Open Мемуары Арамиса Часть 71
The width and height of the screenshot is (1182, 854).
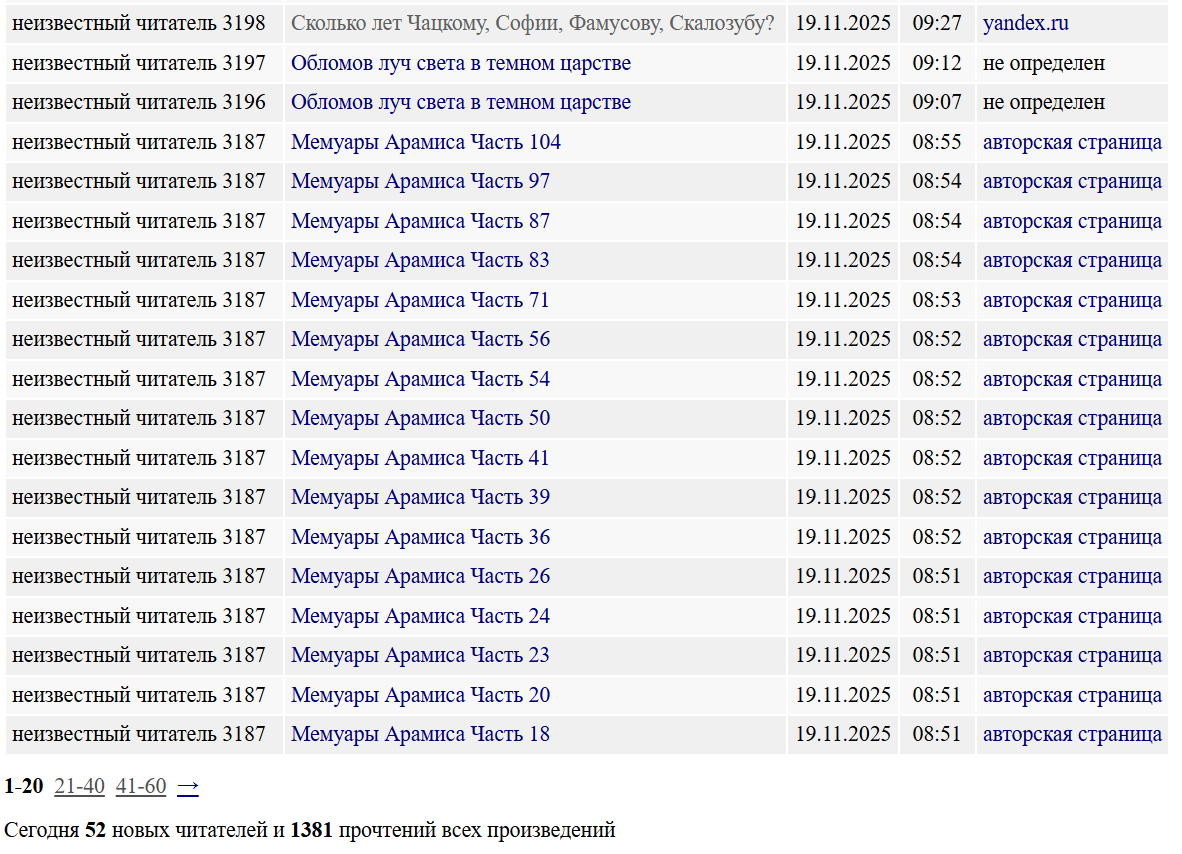pos(420,300)
